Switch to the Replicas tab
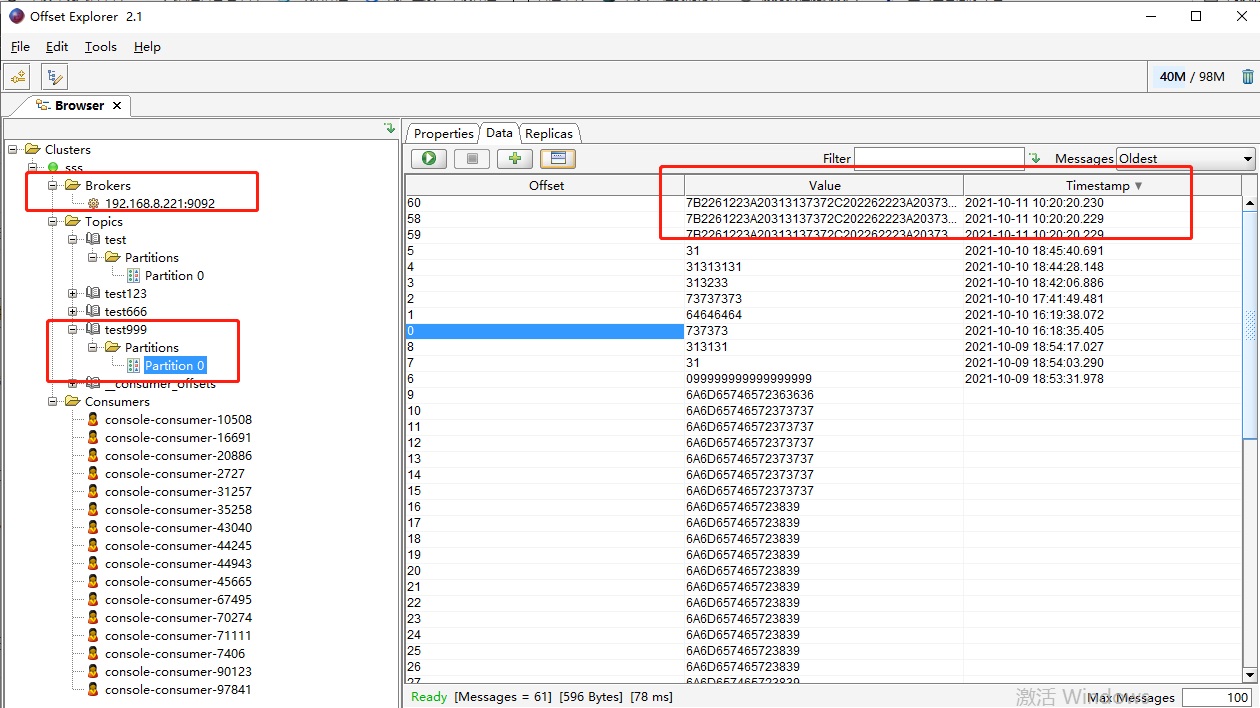Screen dimensions: 1260x708 click(549, 133)
